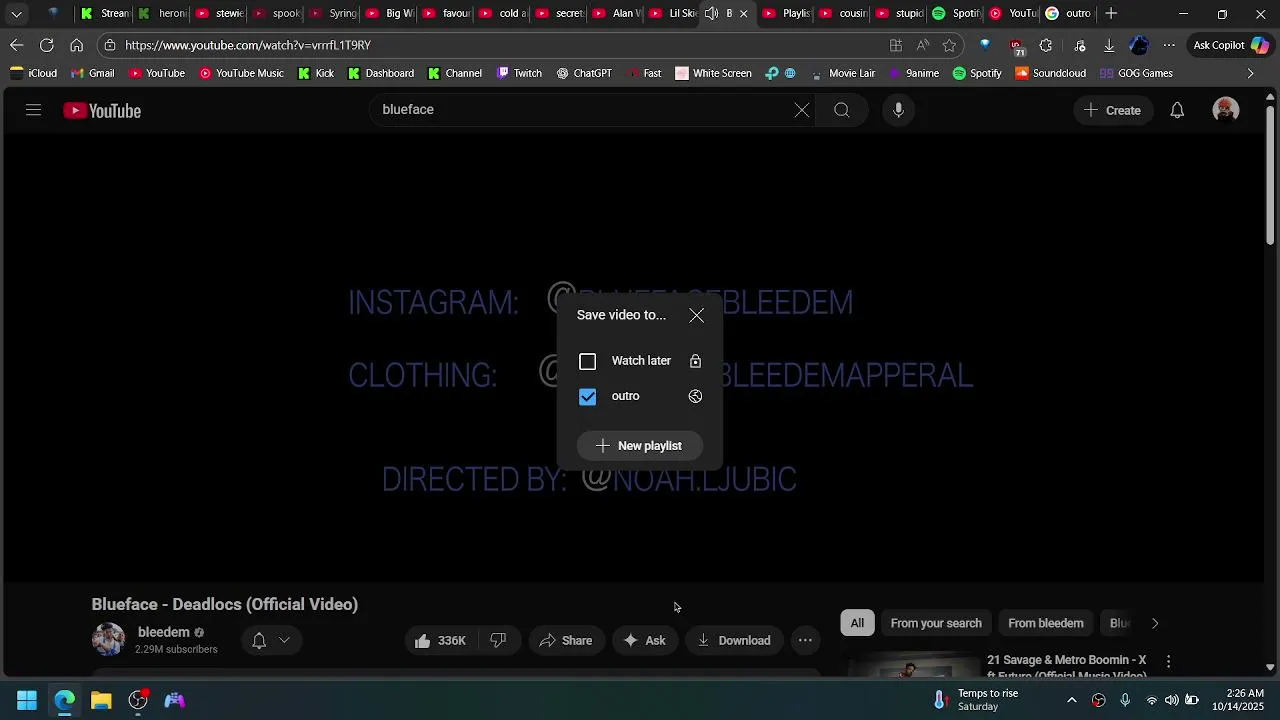
Task: Go to the YouTube home logo
Action: tap(102, 111)
